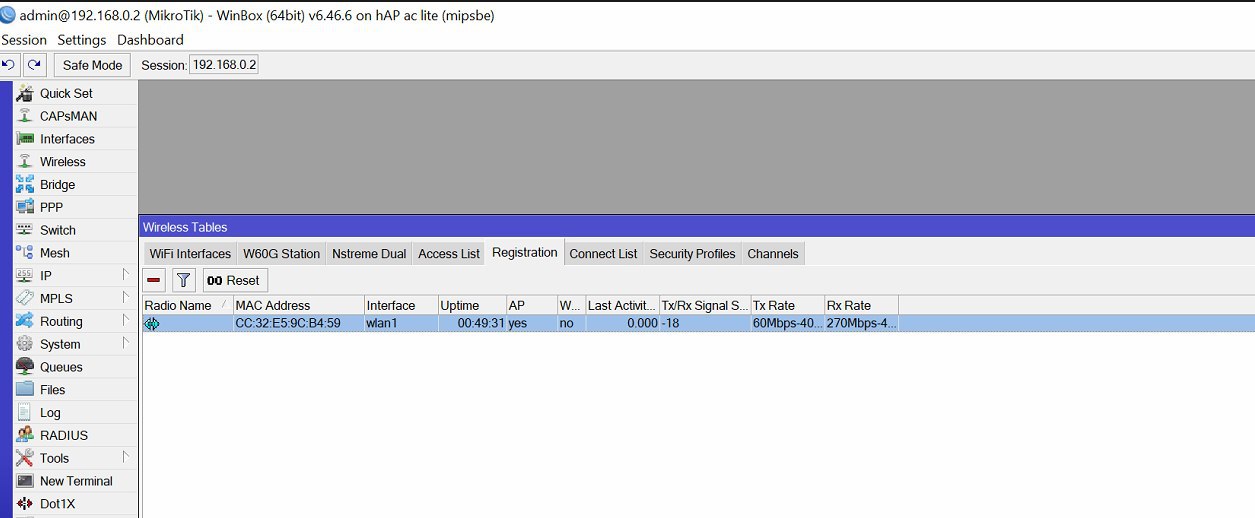Click the Mesh icon in sidebar
This screenshot has height=518, width=1255.
pos(25,253)
